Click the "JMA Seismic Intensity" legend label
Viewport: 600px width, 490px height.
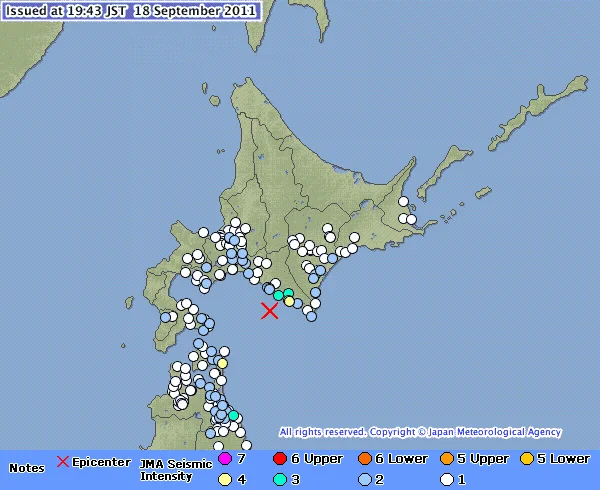[x=176, y=470]
